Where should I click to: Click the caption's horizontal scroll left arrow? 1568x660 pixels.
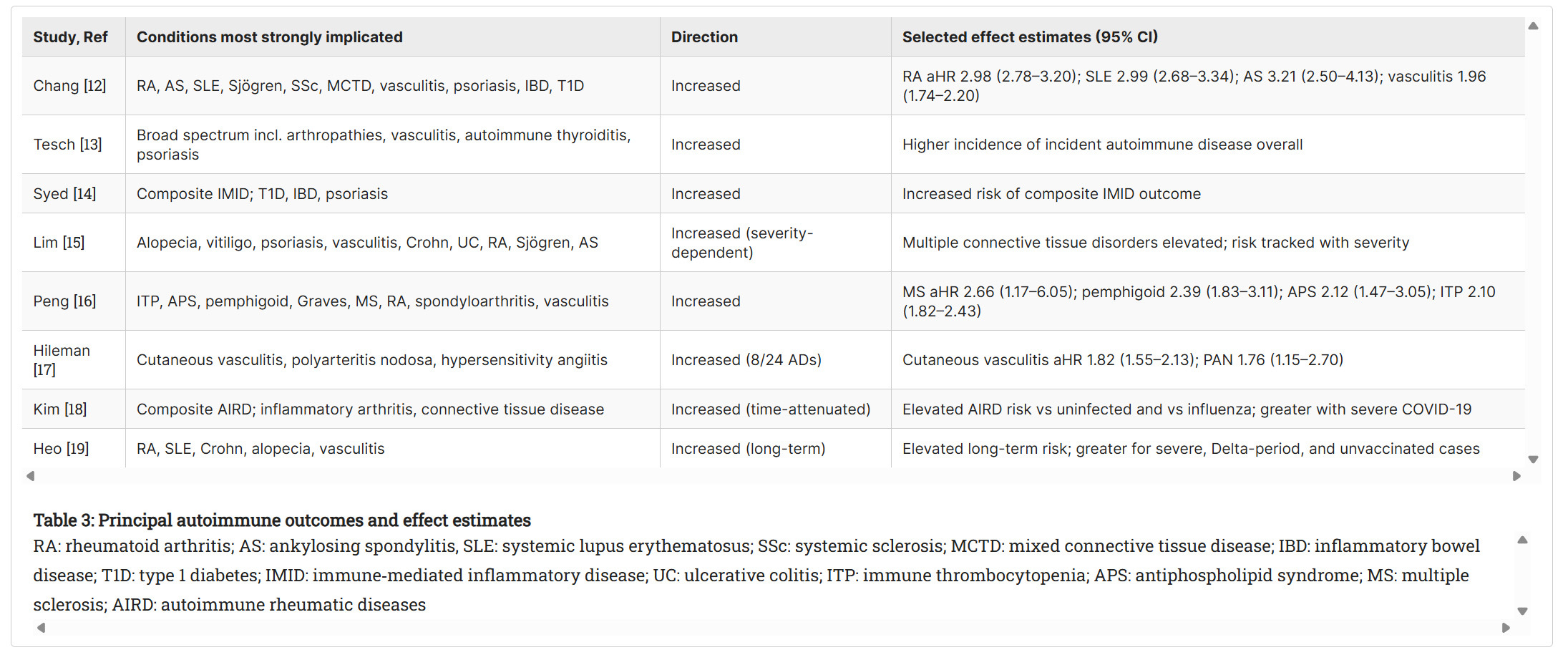(41, 628)
